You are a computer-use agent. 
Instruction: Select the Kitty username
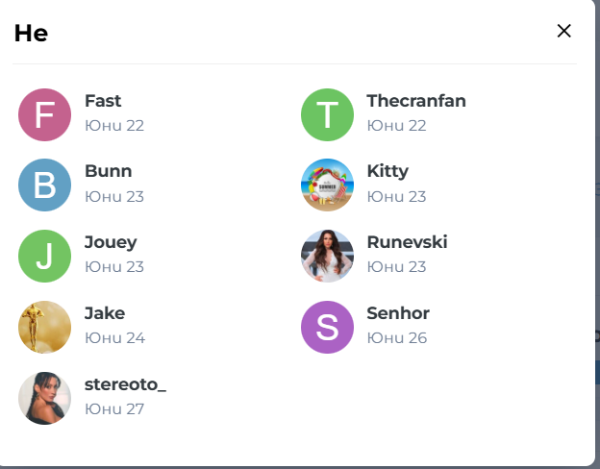387,171
